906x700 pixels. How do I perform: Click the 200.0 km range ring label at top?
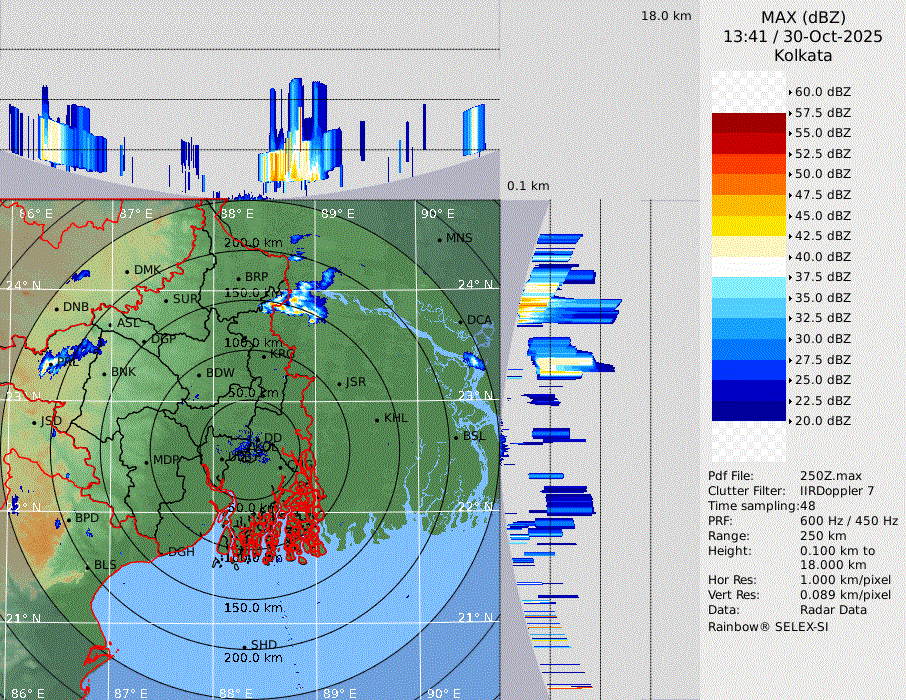[x=253, y=243]
